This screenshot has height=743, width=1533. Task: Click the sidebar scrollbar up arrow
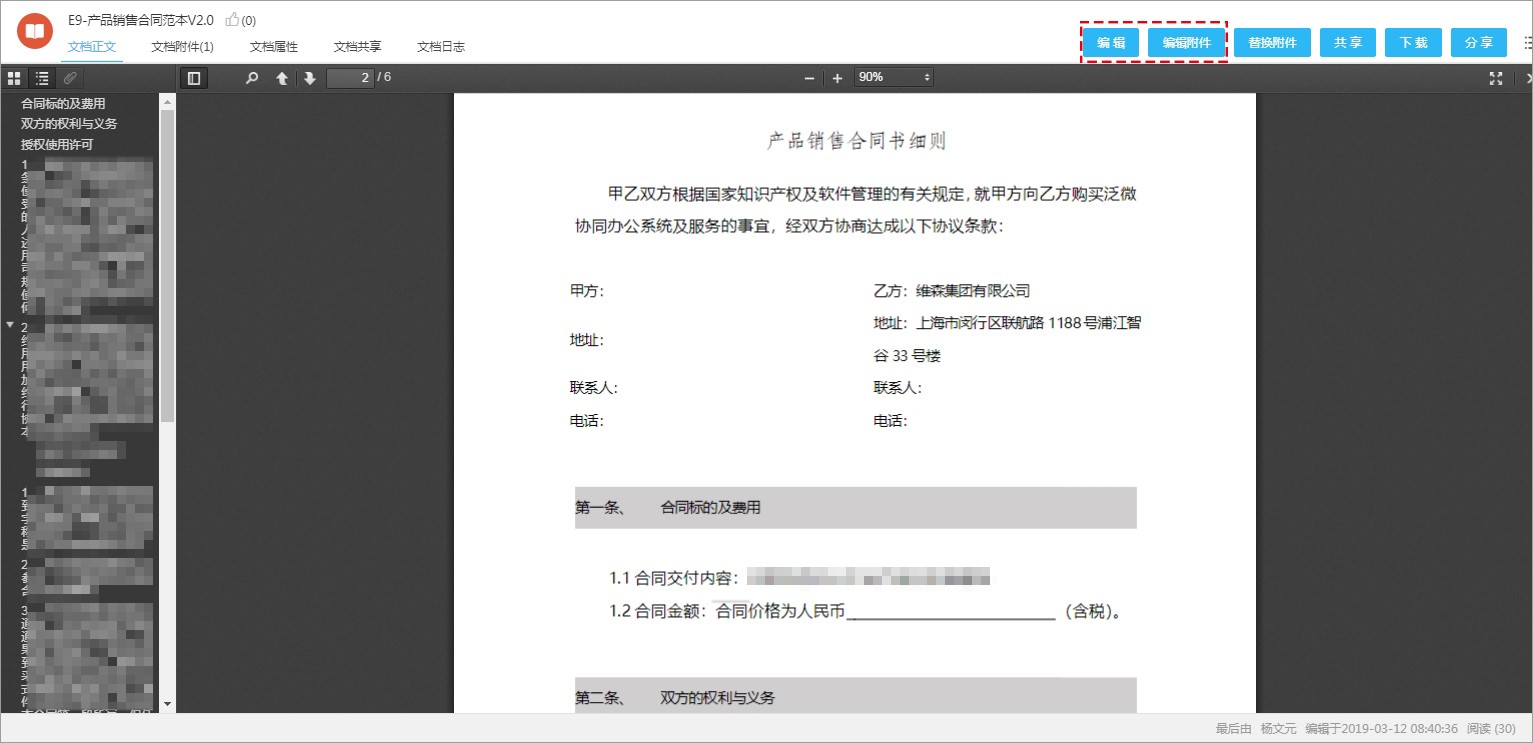coord(167,101)
